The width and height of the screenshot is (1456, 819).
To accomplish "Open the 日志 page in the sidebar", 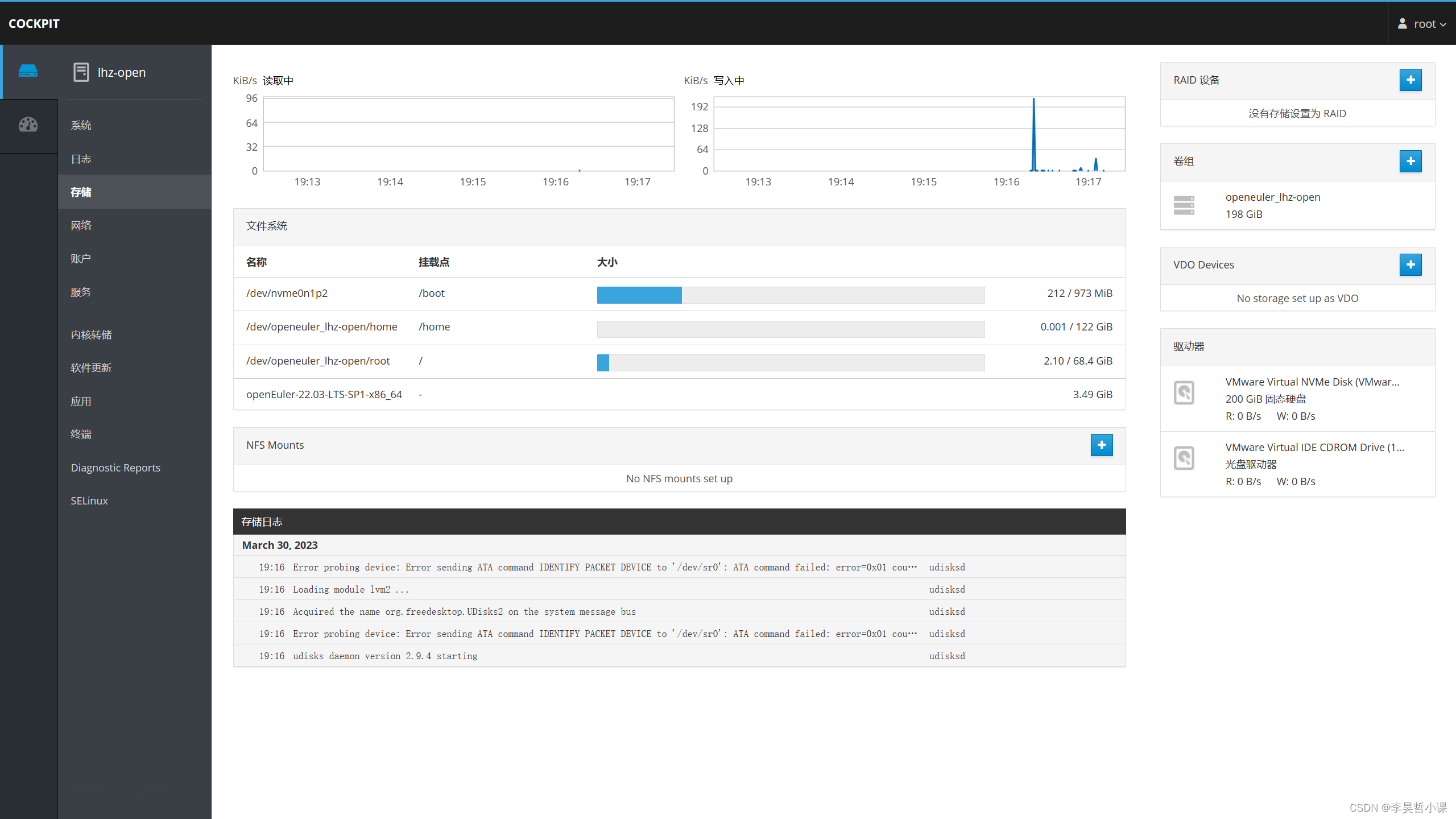I will pos(135,159).
